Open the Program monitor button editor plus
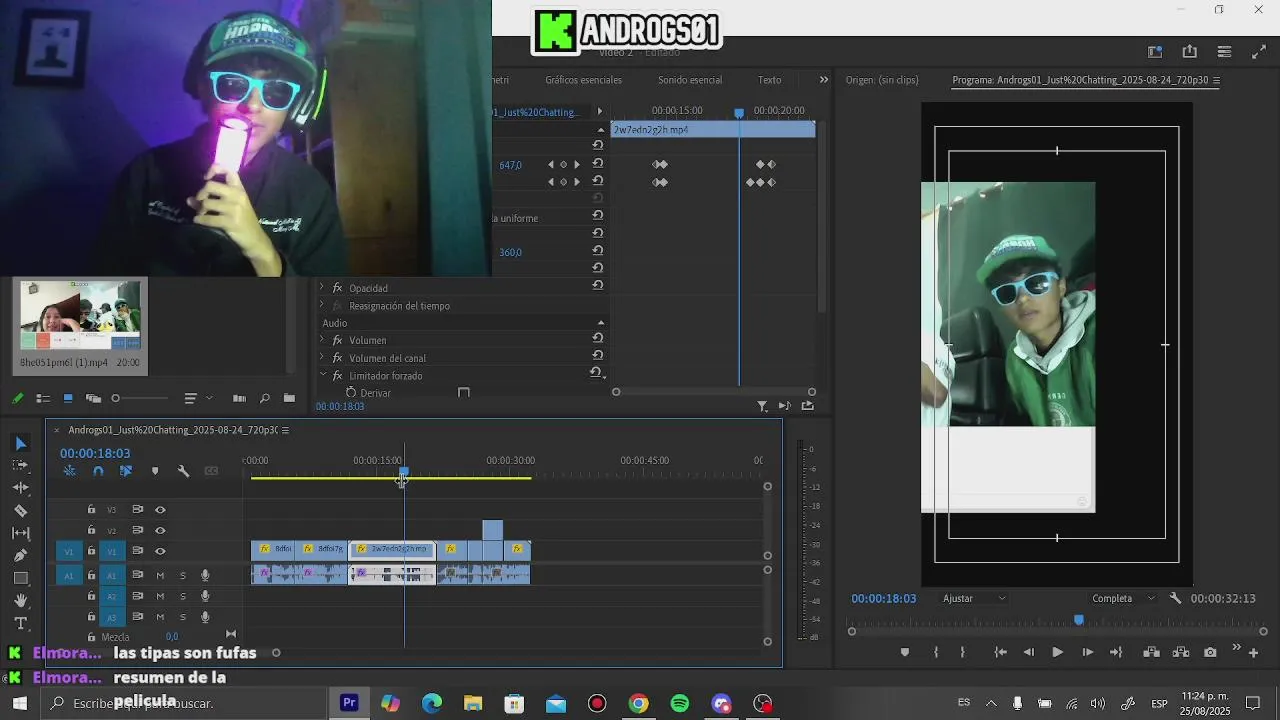Screen dimensions: 1280x720 1253,653
